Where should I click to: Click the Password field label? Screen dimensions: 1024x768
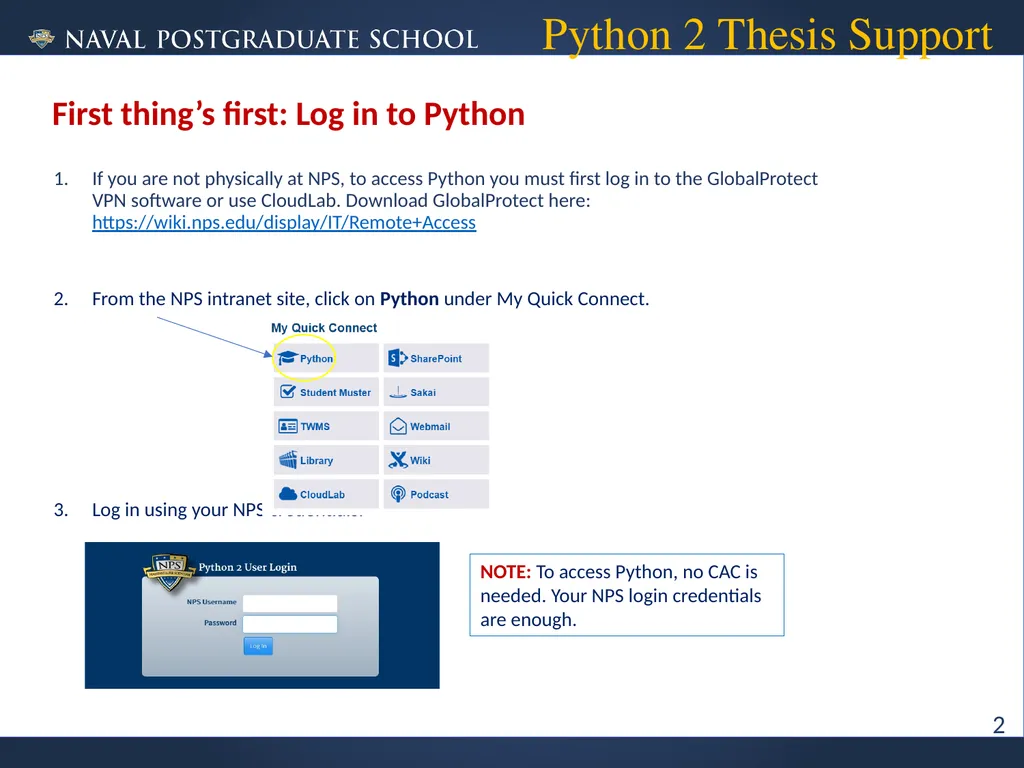(220, 622)
